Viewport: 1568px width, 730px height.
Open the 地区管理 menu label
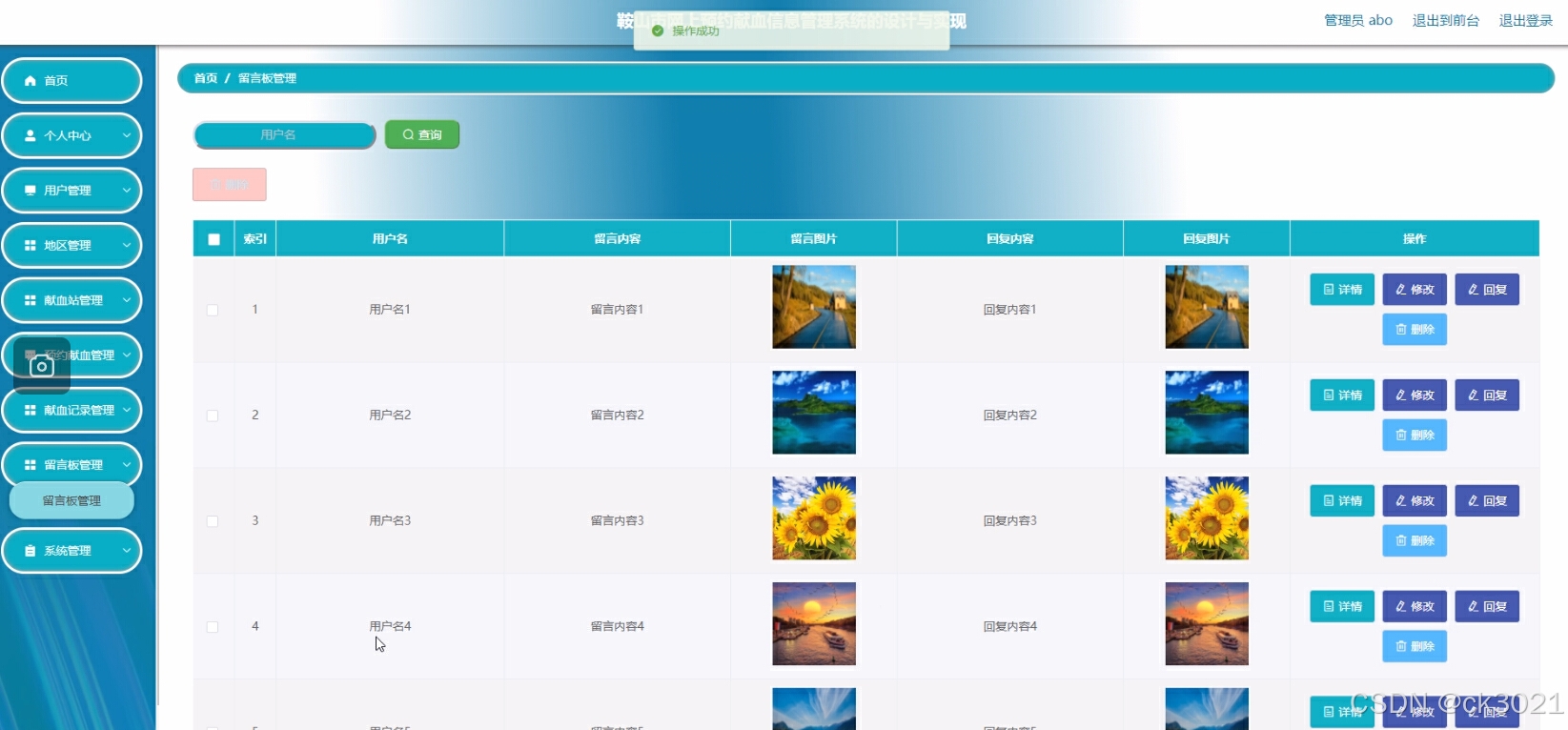68,246
